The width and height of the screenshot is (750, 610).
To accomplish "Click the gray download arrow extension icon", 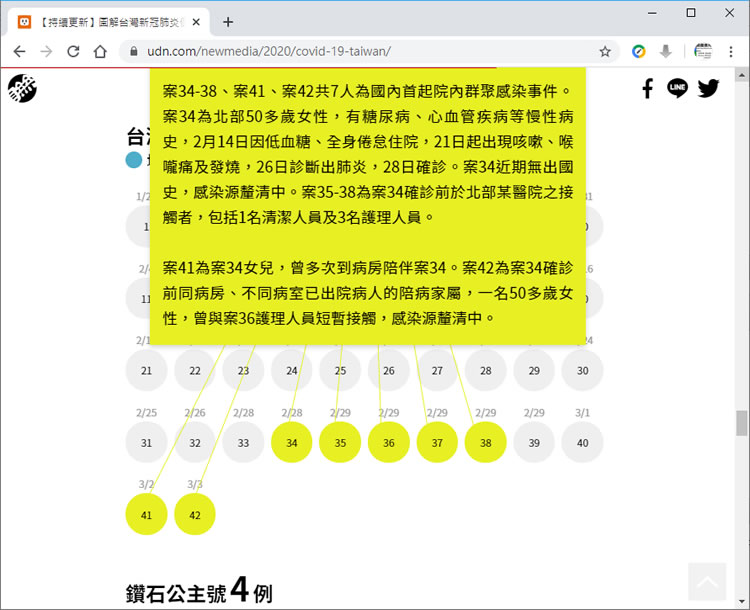I will [665, 51].
